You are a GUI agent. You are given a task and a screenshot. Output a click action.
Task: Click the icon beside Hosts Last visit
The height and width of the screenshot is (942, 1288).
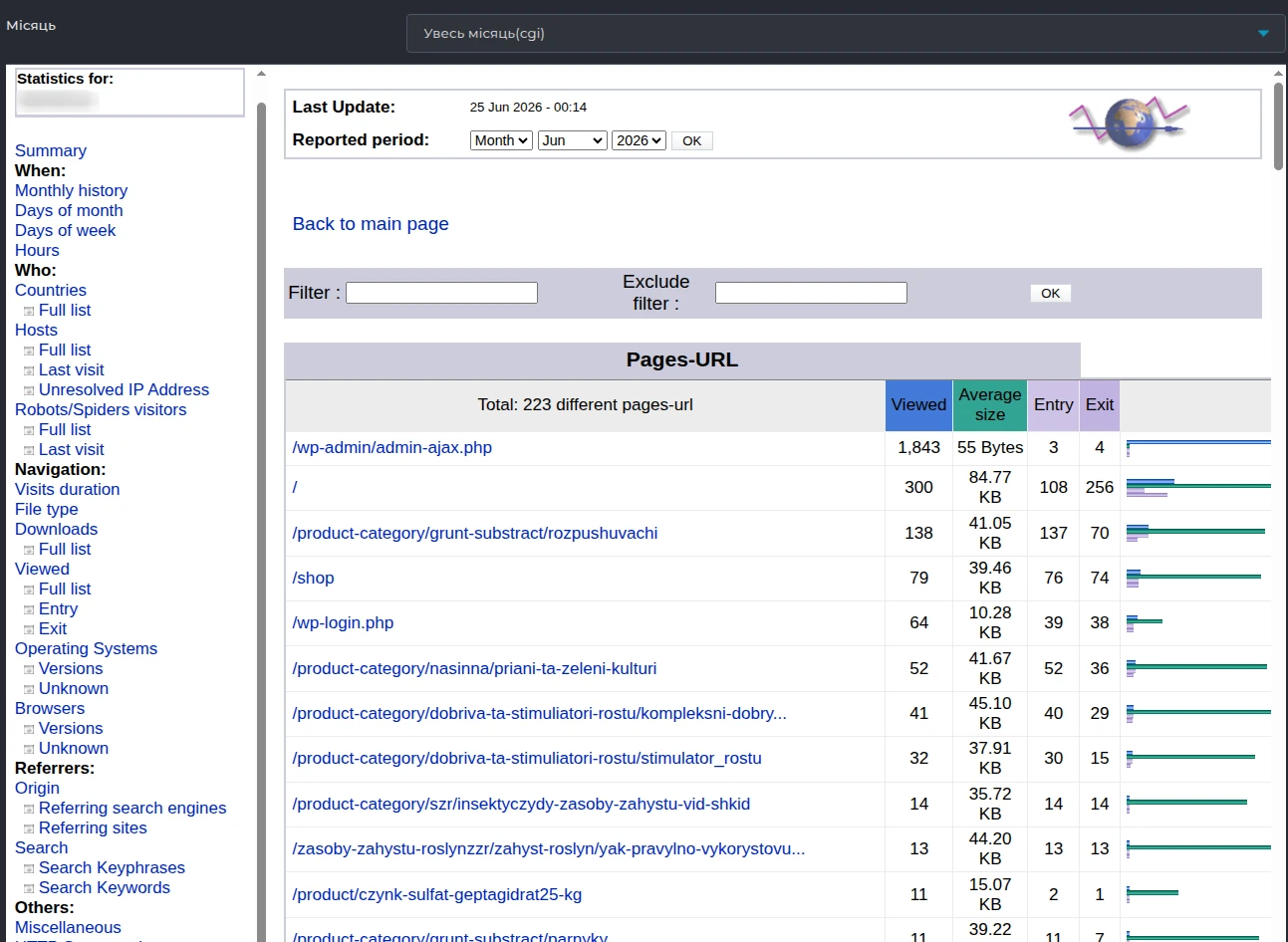(29, 370)
